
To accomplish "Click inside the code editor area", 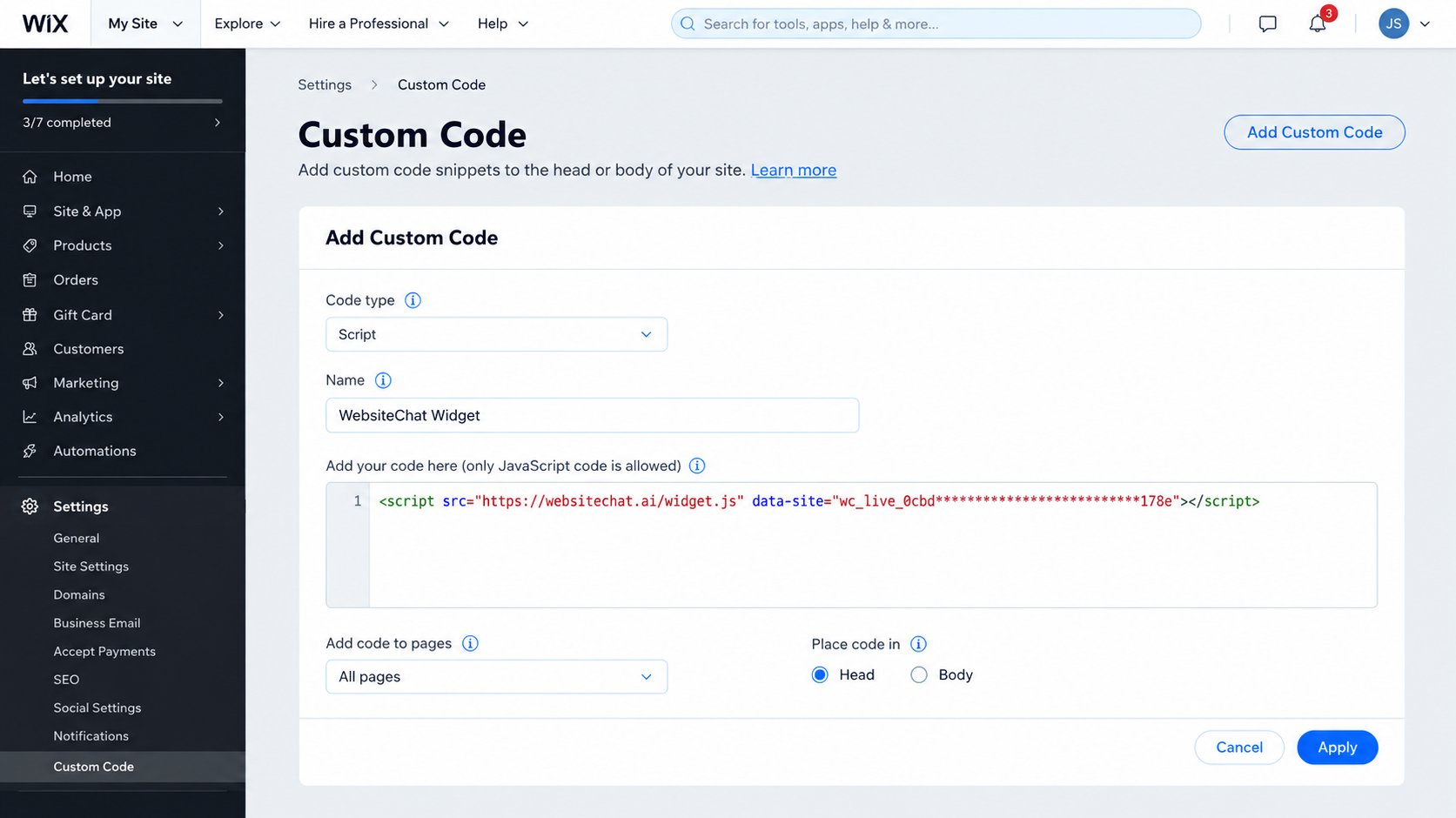I will point(852,545).
